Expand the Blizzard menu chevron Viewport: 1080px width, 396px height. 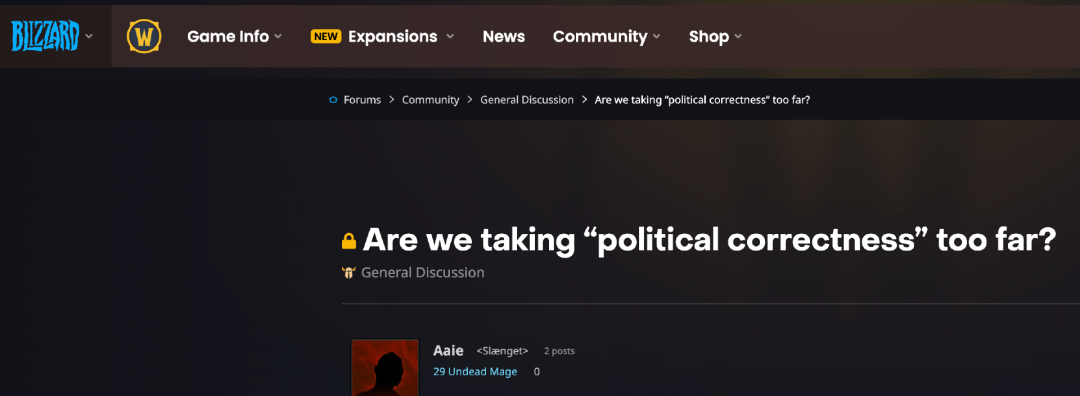89,36
